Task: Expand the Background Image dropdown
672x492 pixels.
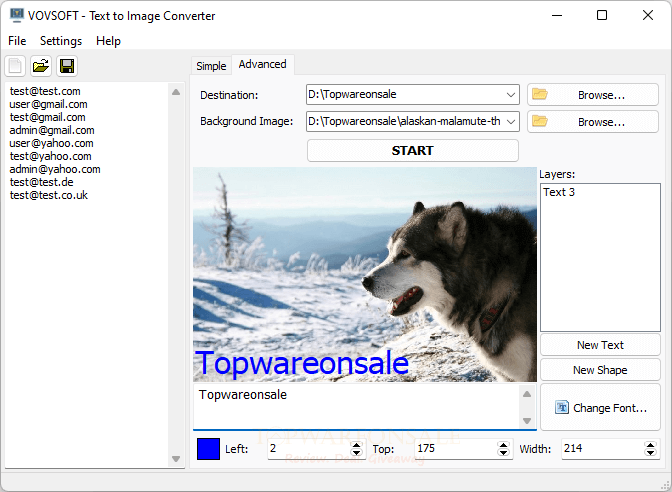Action: (x=510, y=122)
